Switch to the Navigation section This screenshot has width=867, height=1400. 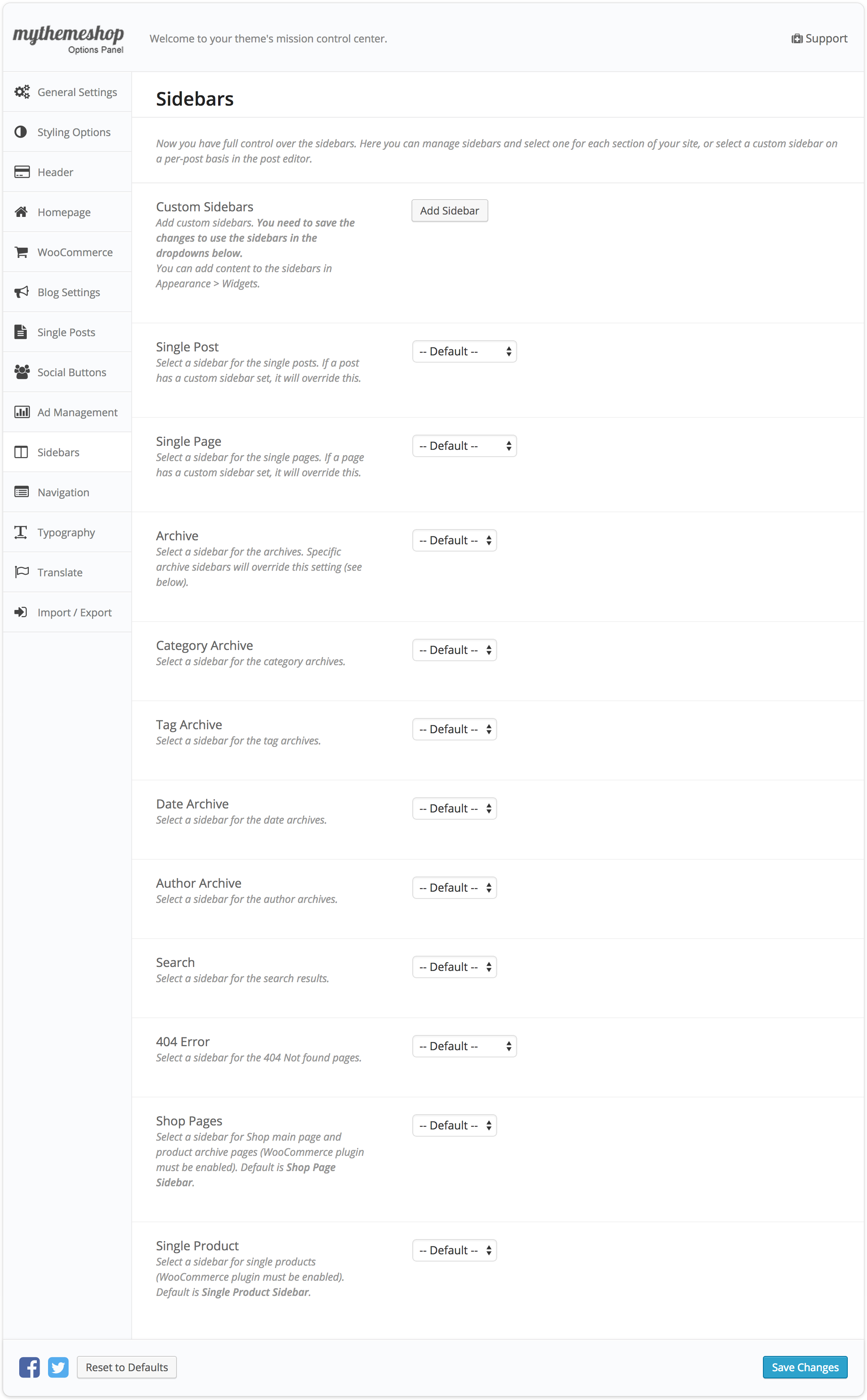(x=63, y=492)
